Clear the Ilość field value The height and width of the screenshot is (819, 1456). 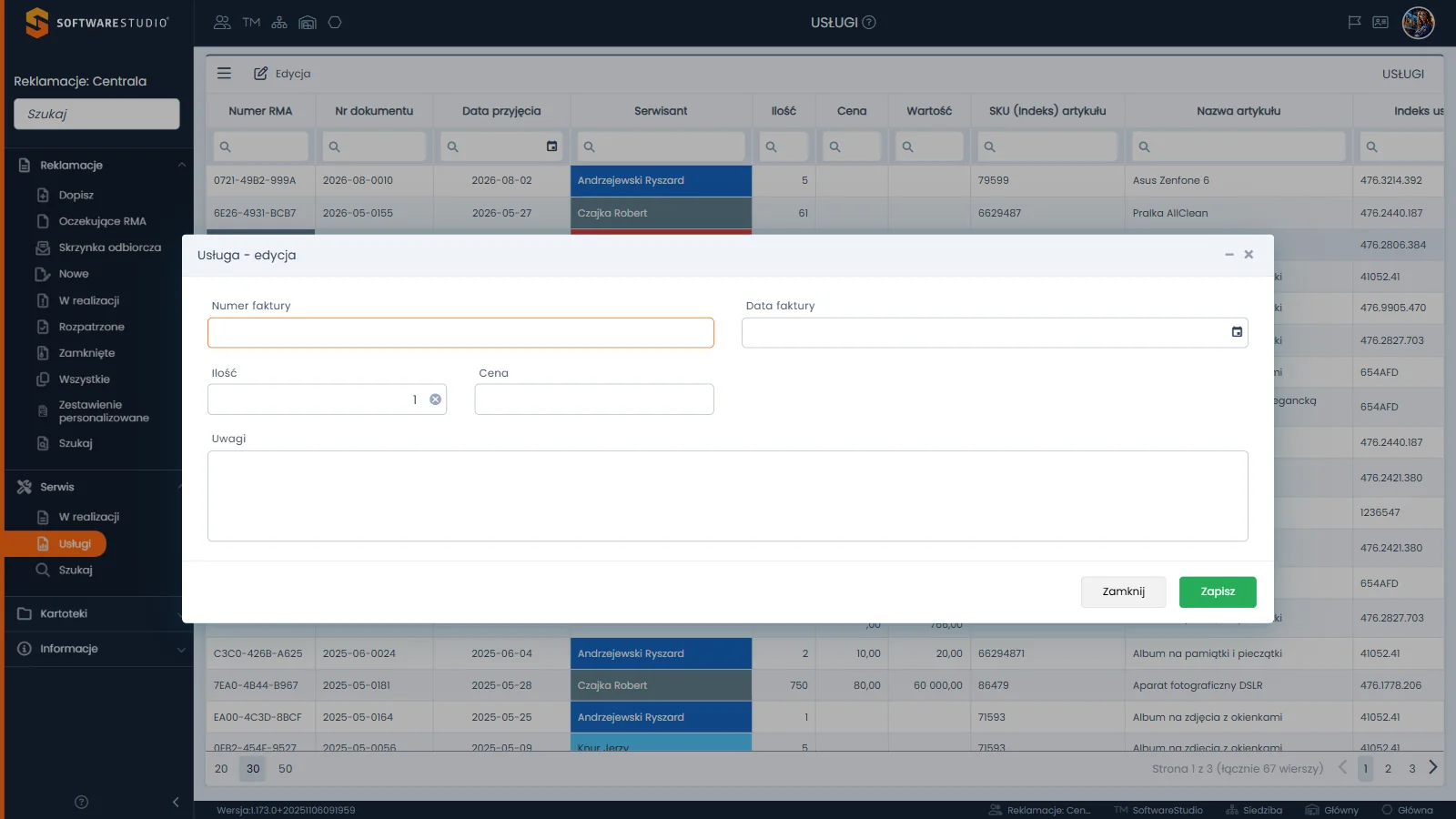point(435,399)
